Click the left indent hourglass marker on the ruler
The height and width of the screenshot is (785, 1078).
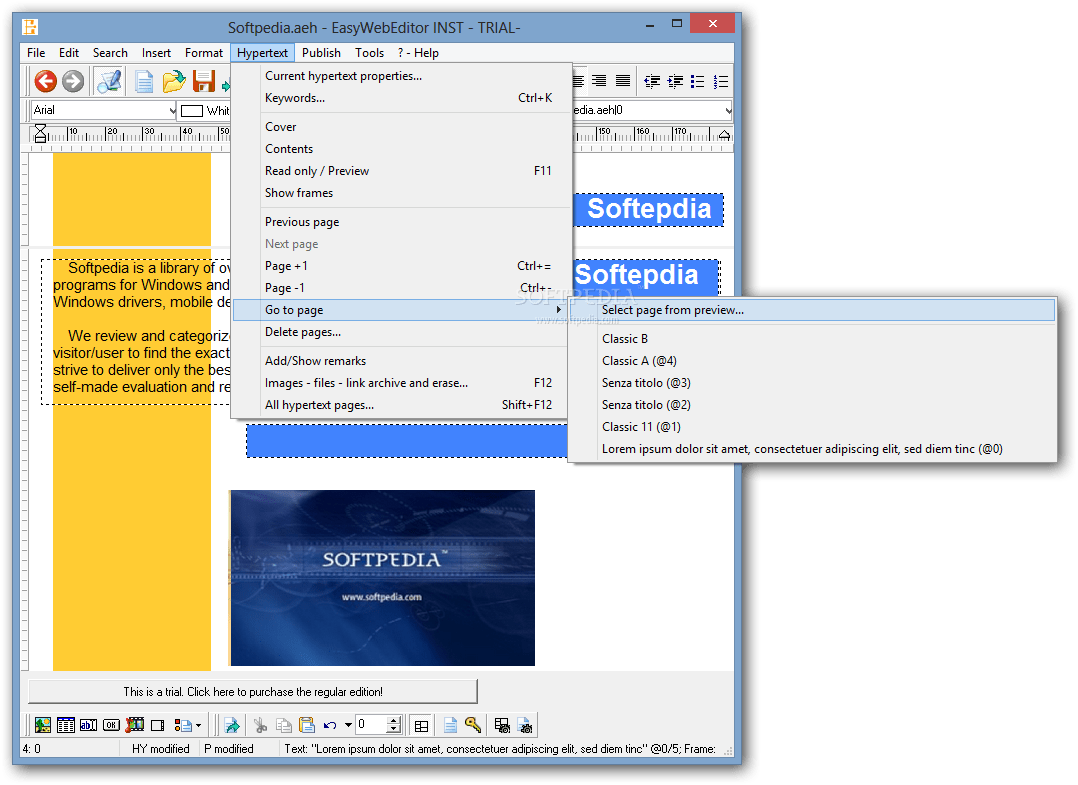coord(41,133)
